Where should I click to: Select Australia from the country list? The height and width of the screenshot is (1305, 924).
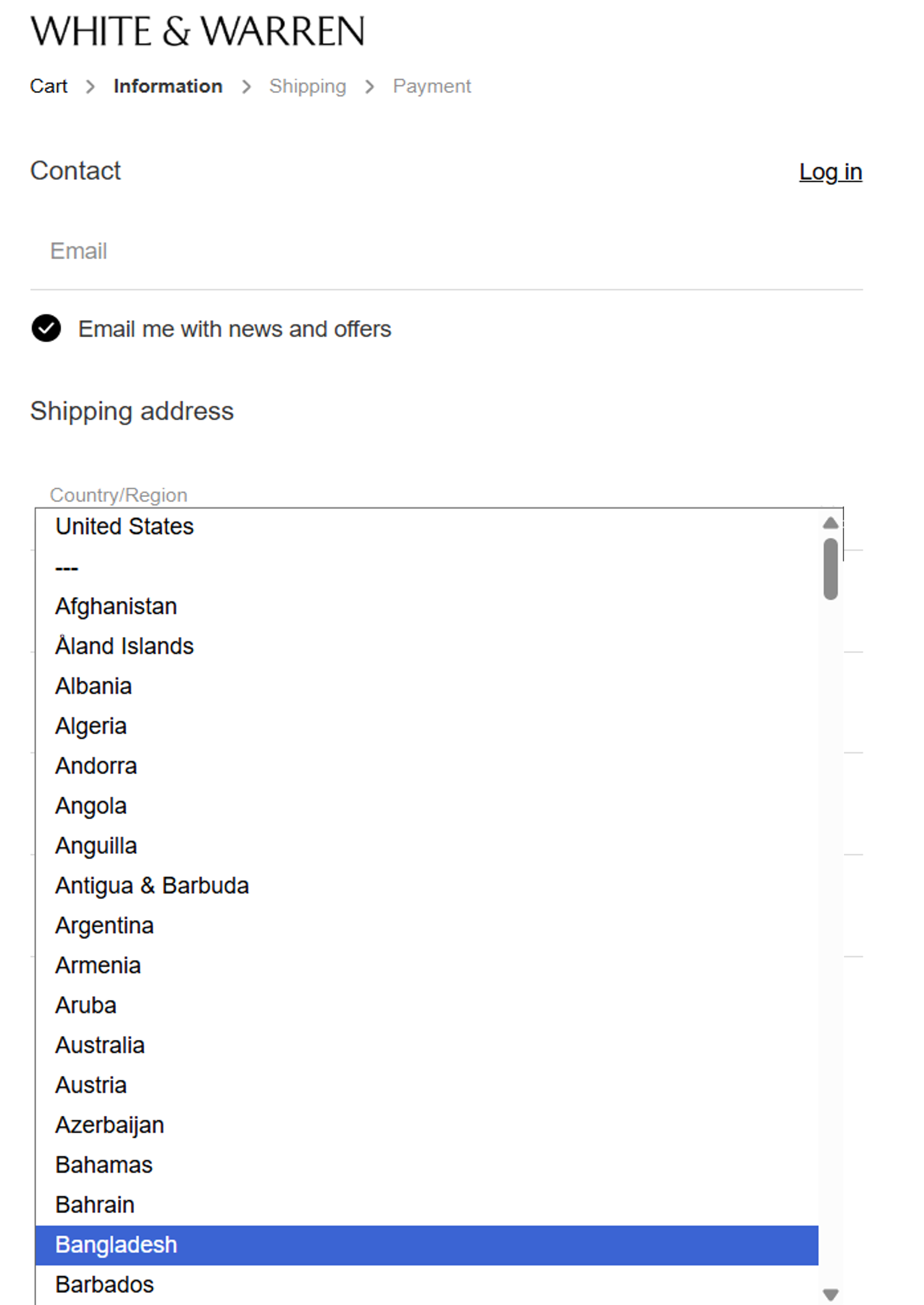(x=100, y=1045)
